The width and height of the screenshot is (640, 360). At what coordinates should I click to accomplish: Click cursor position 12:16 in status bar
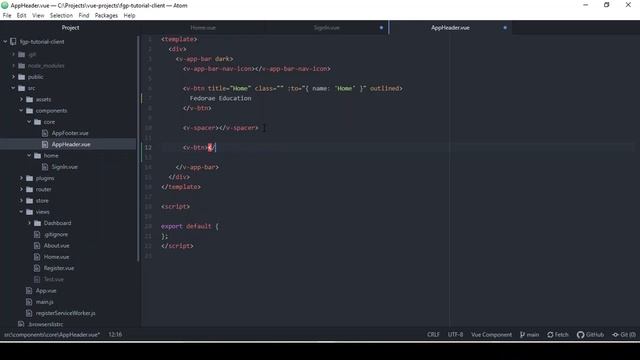tap(115, 335)
